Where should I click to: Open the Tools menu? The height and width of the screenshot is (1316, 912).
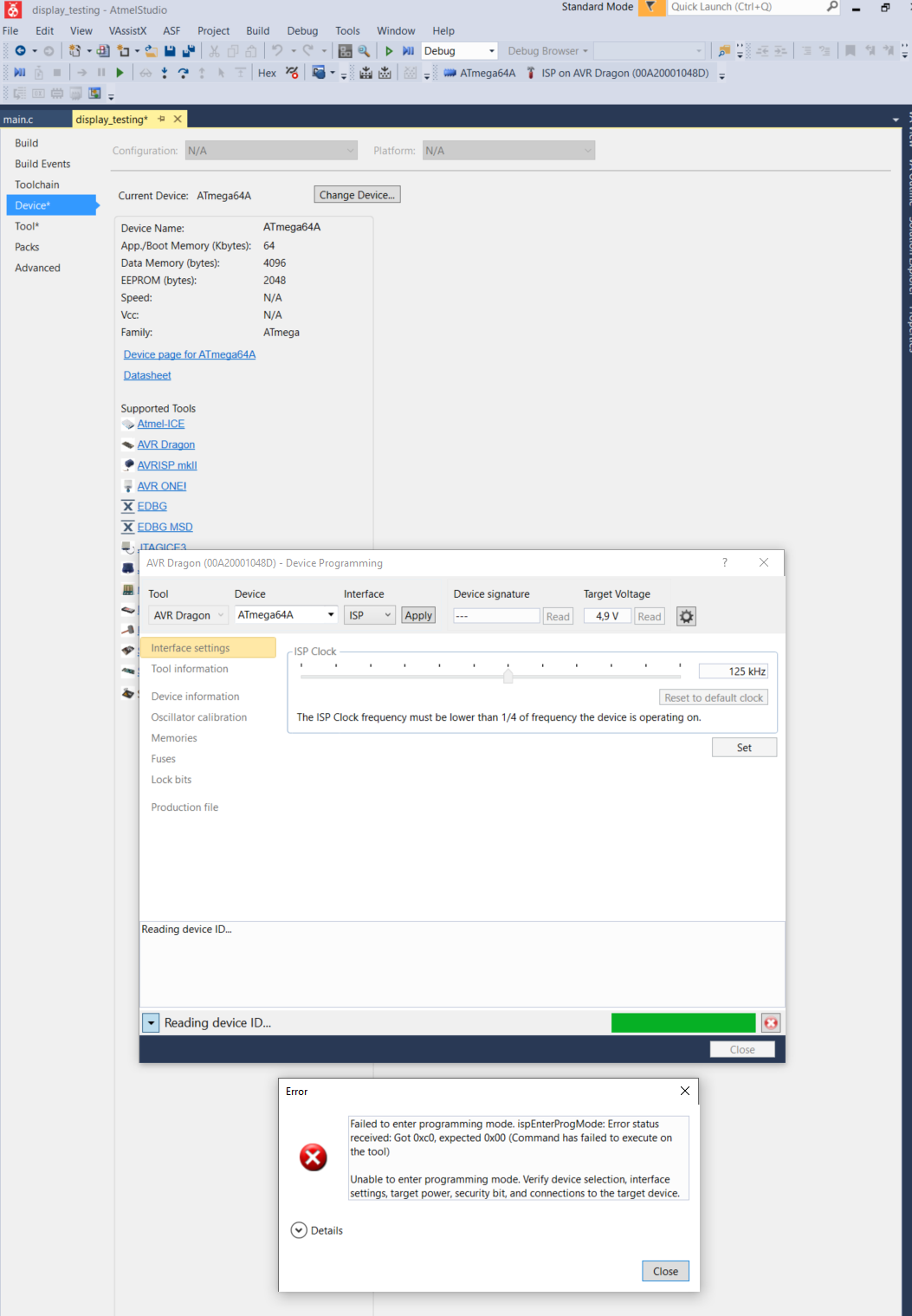tap(347, 30)
